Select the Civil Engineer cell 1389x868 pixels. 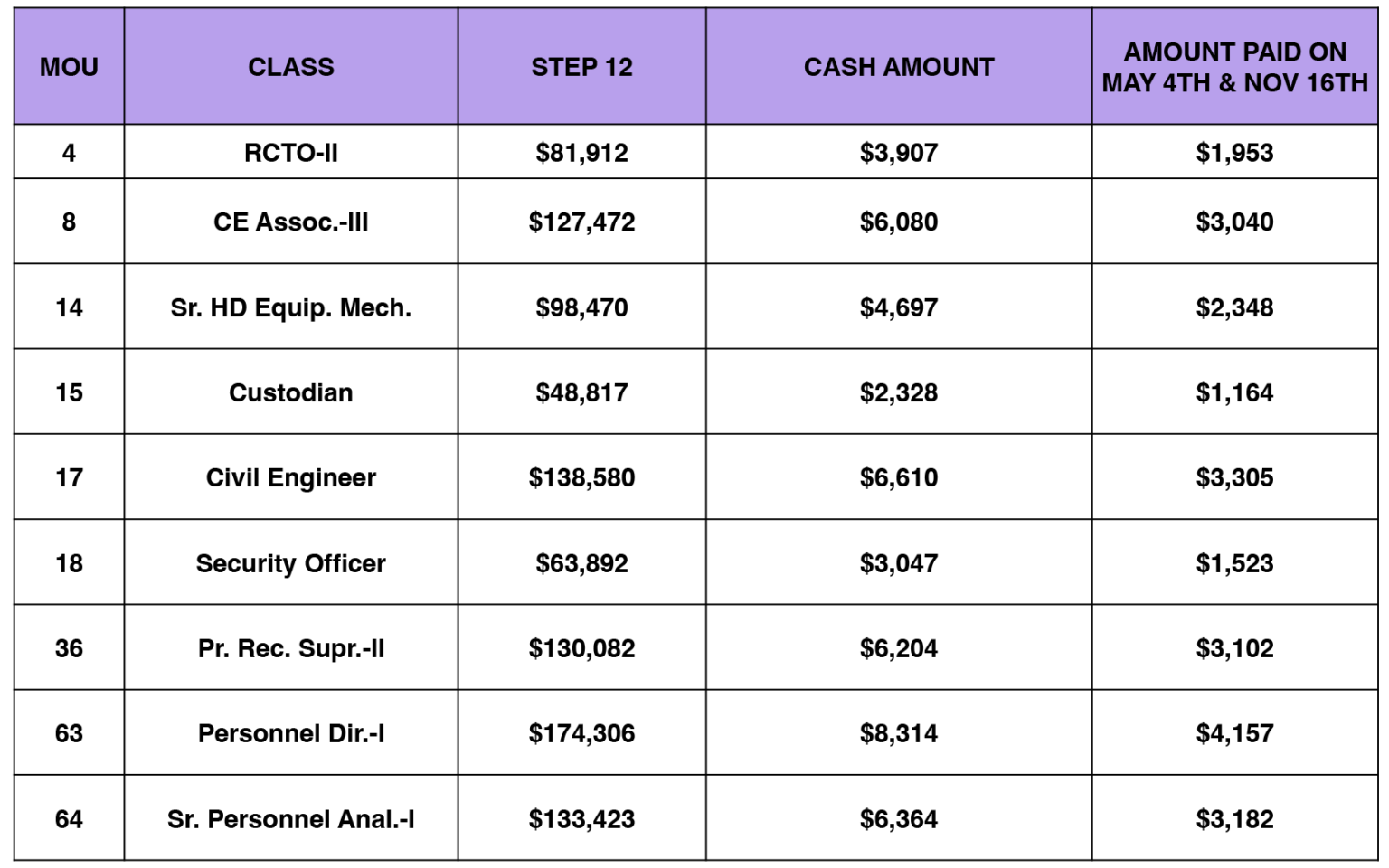[290, 477]
